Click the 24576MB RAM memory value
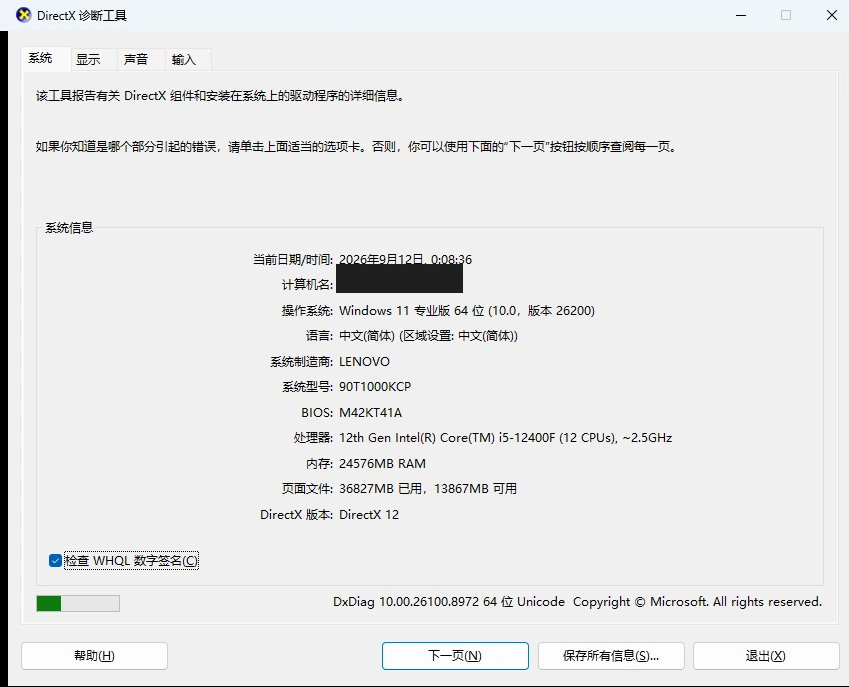 [x=382, y=464]
